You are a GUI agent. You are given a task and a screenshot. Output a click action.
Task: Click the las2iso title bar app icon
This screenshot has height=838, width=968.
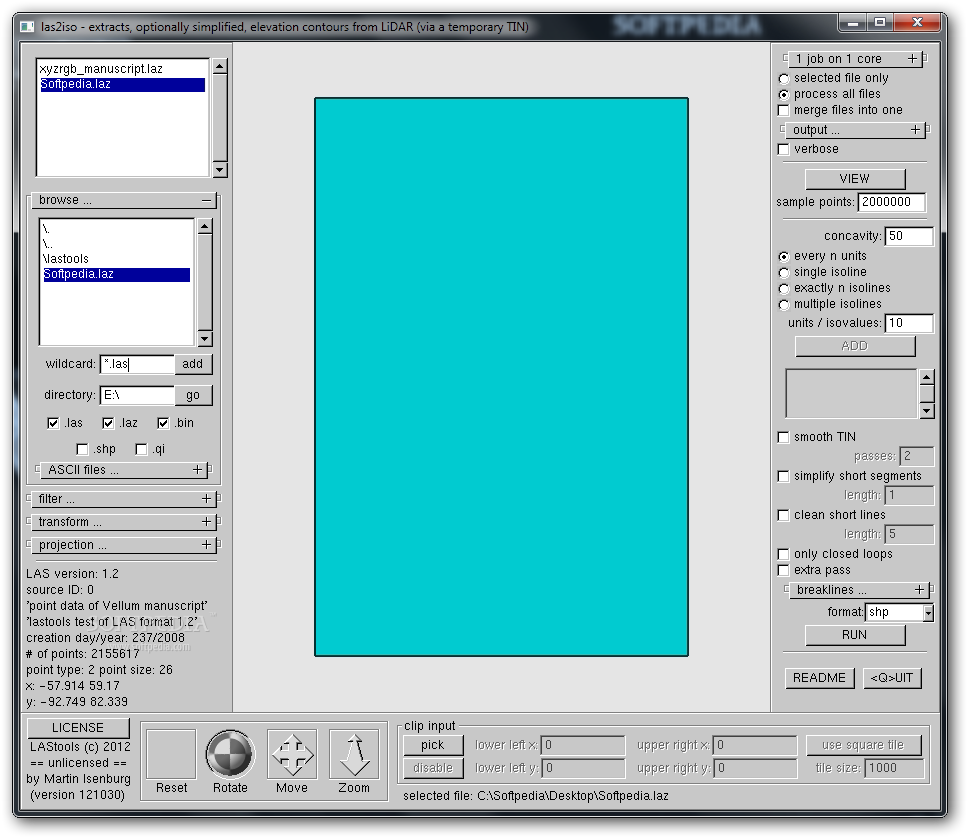click(x=27, y=27)
